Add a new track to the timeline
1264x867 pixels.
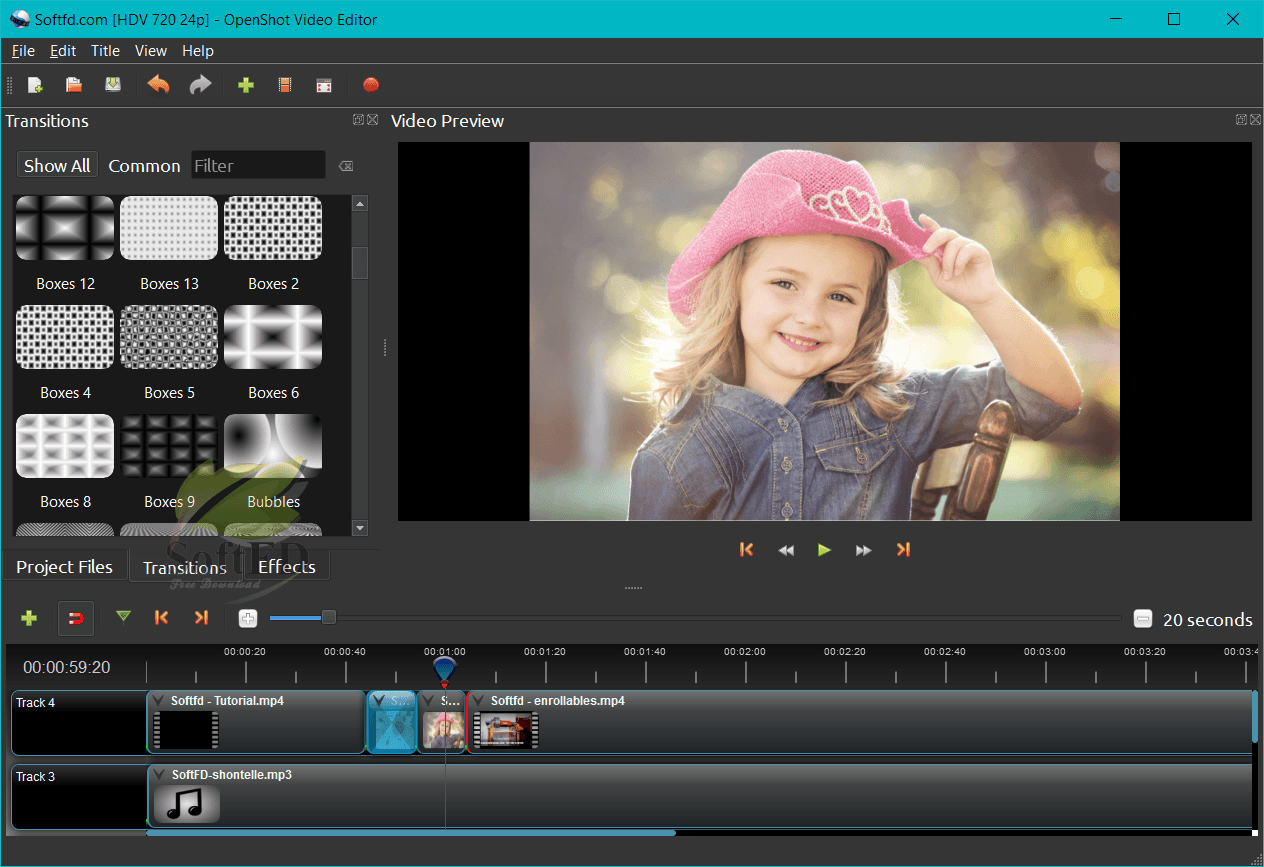point(29,618)
